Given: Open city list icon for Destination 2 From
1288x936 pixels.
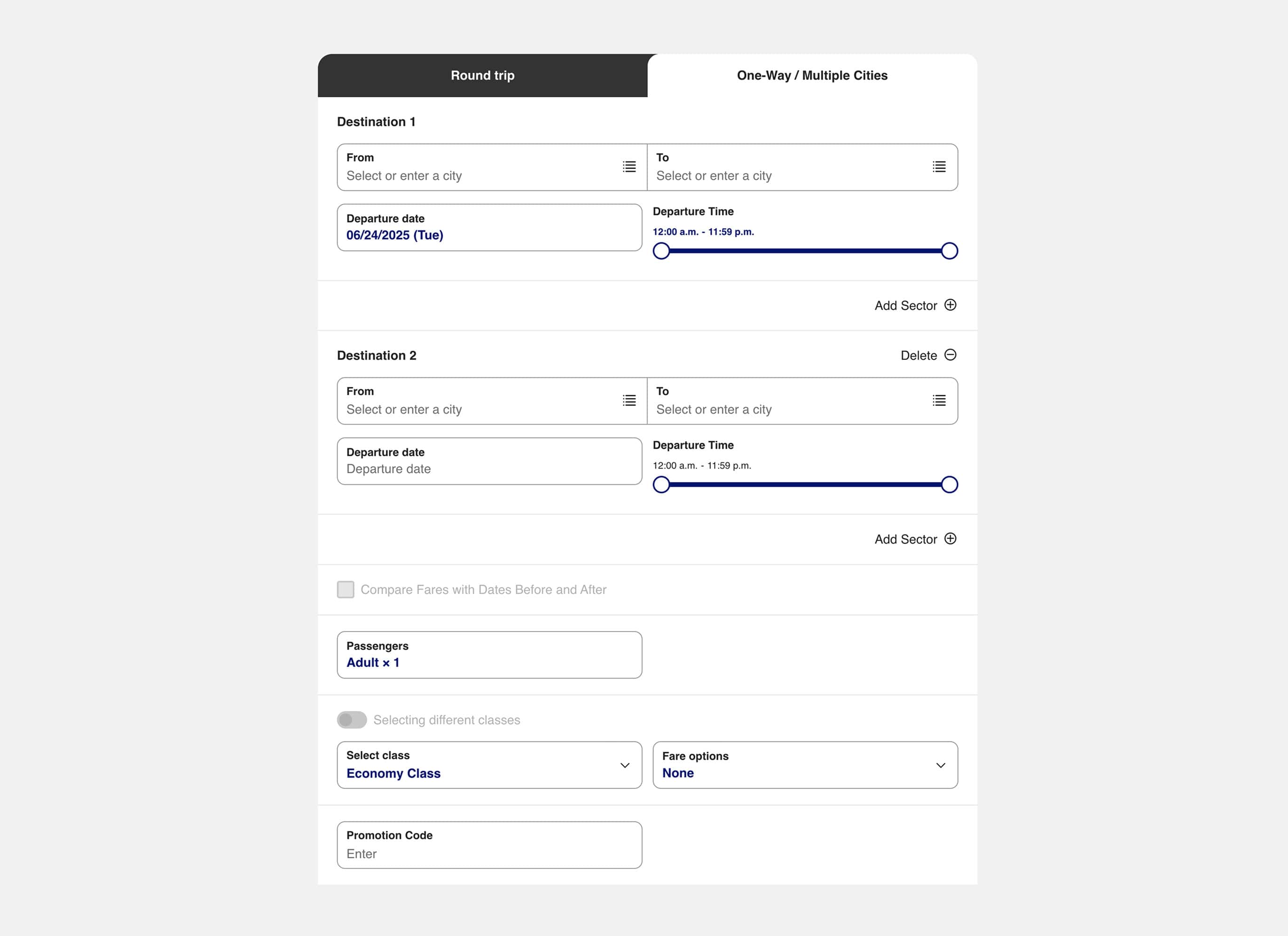Looking at the screenshot, I should click(628, 401).
